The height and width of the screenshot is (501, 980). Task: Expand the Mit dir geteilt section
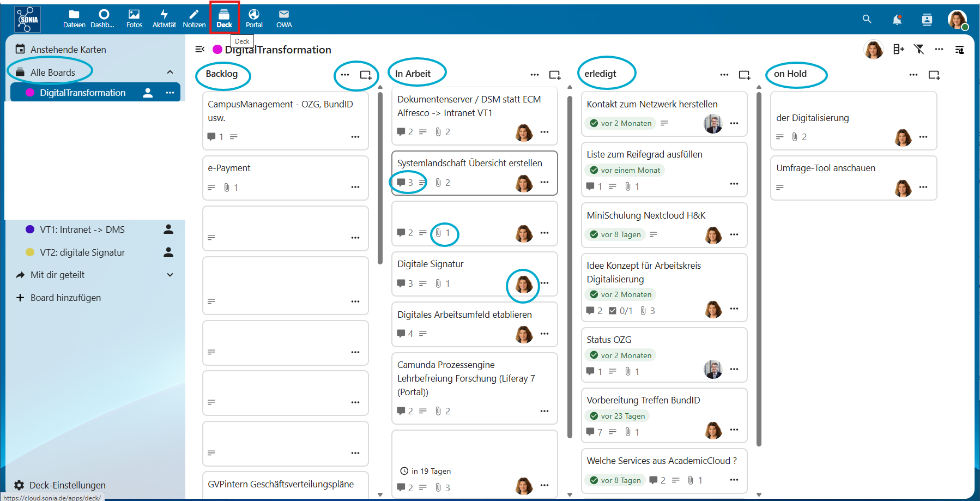(169, 274)
